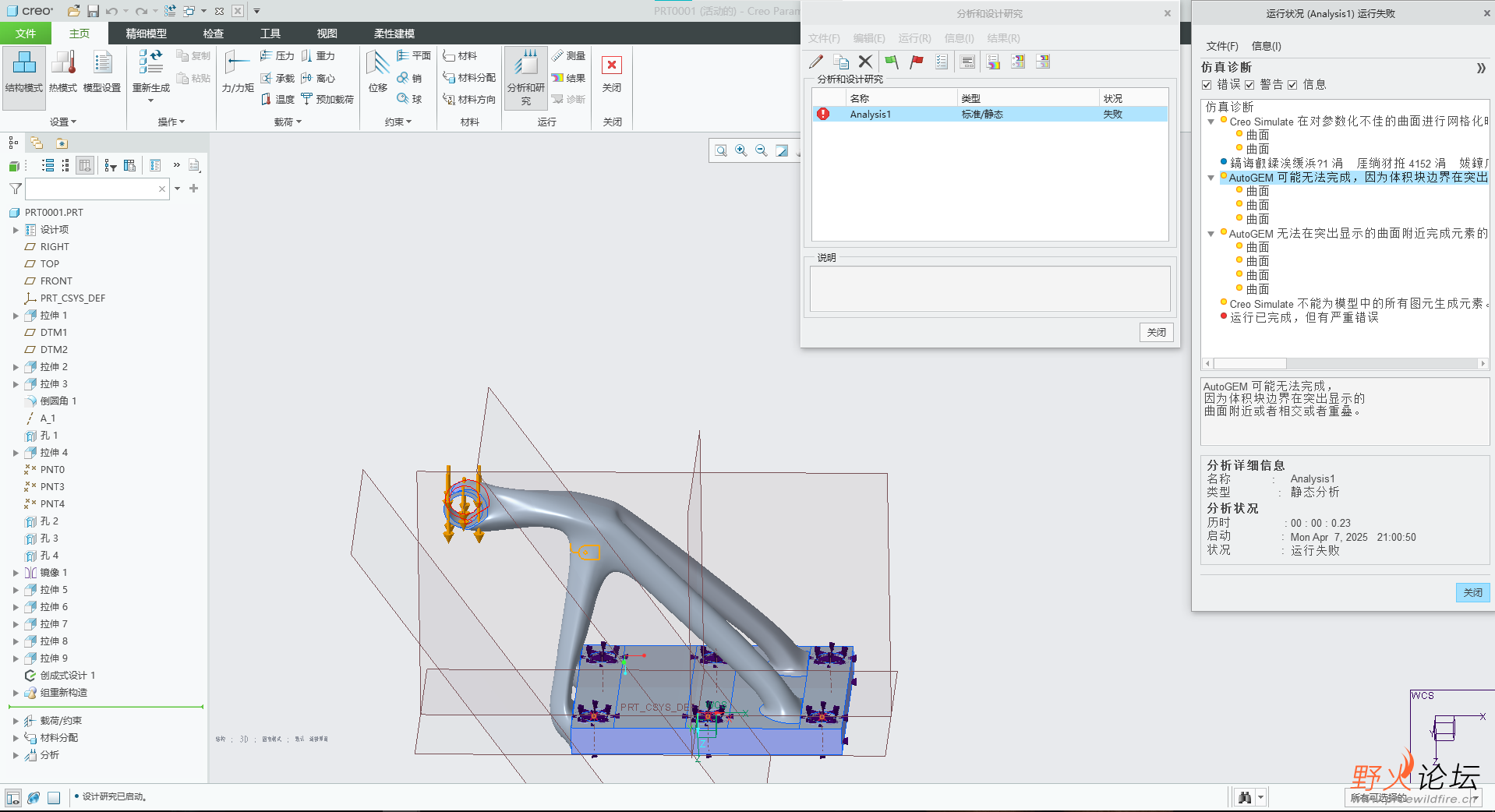Click the 名称 column header
1495x812 pixels.
tap(902, 98)
